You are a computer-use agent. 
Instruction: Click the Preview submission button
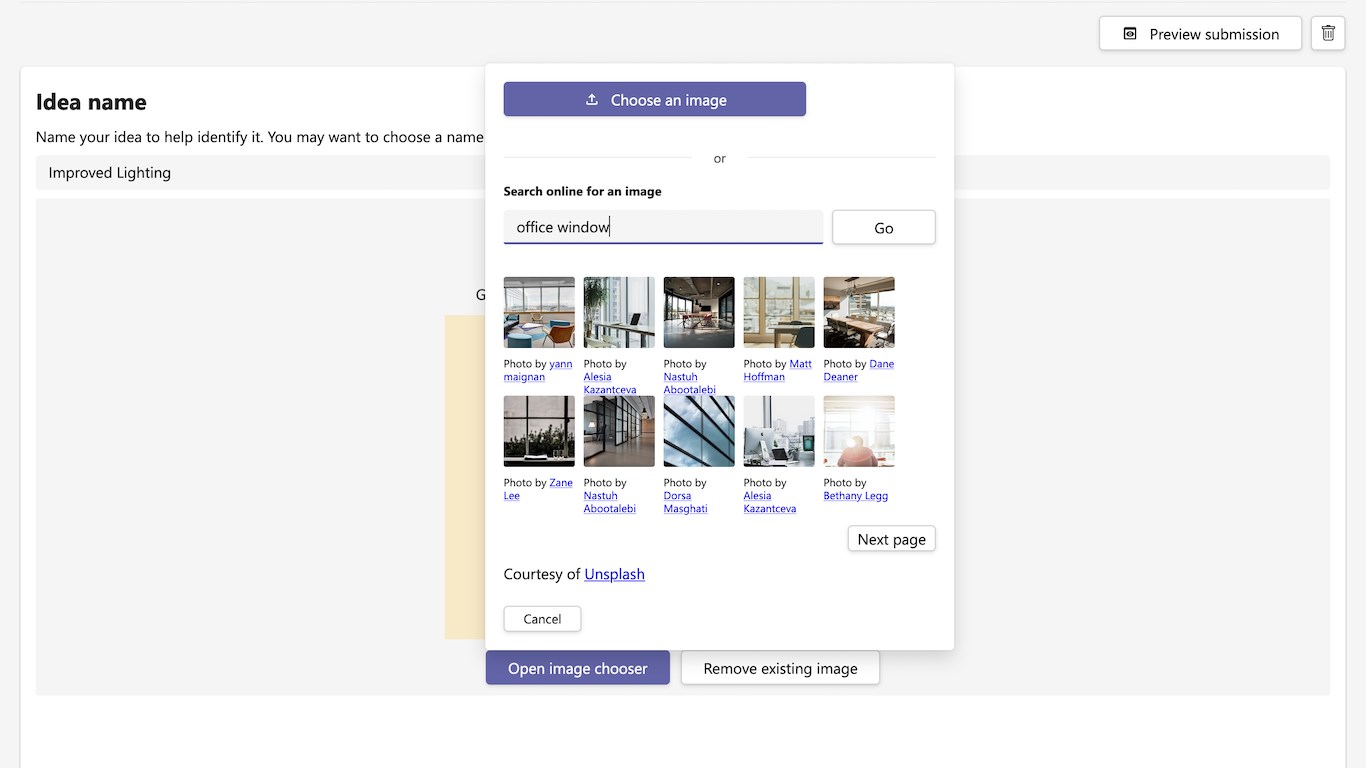coord(1200,33)
